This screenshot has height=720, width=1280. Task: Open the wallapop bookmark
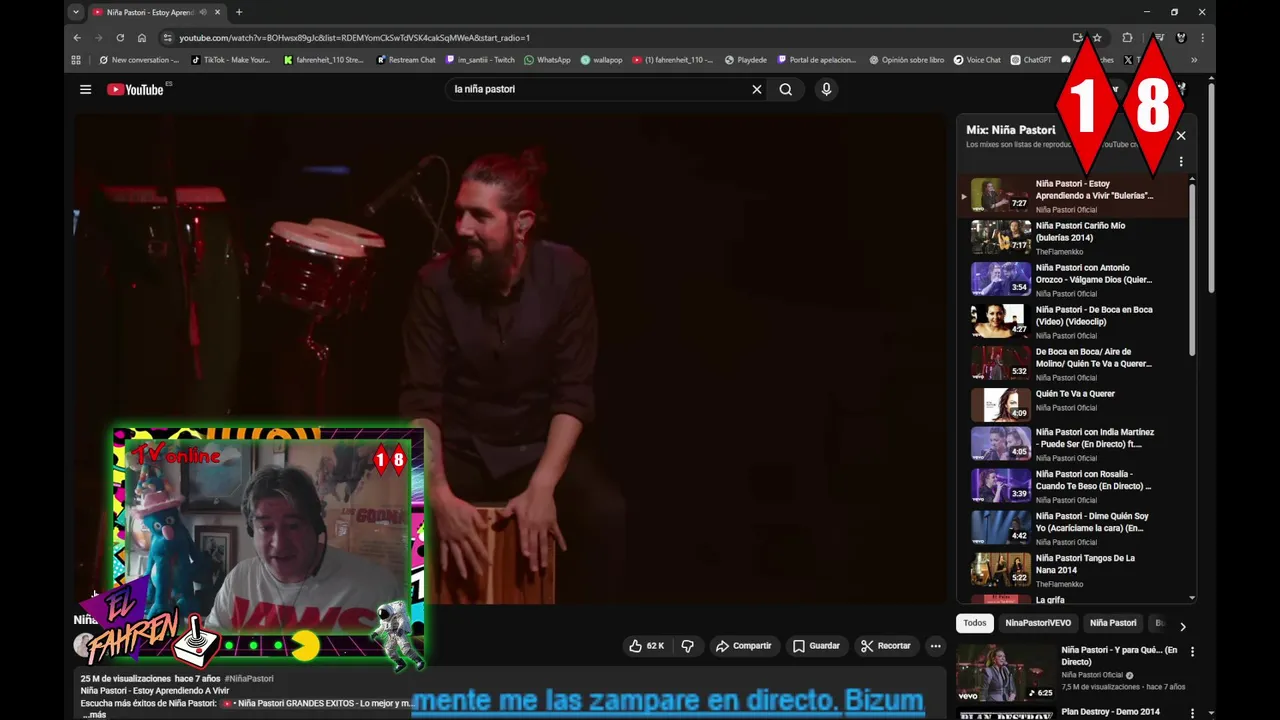[x=601, y=60]
